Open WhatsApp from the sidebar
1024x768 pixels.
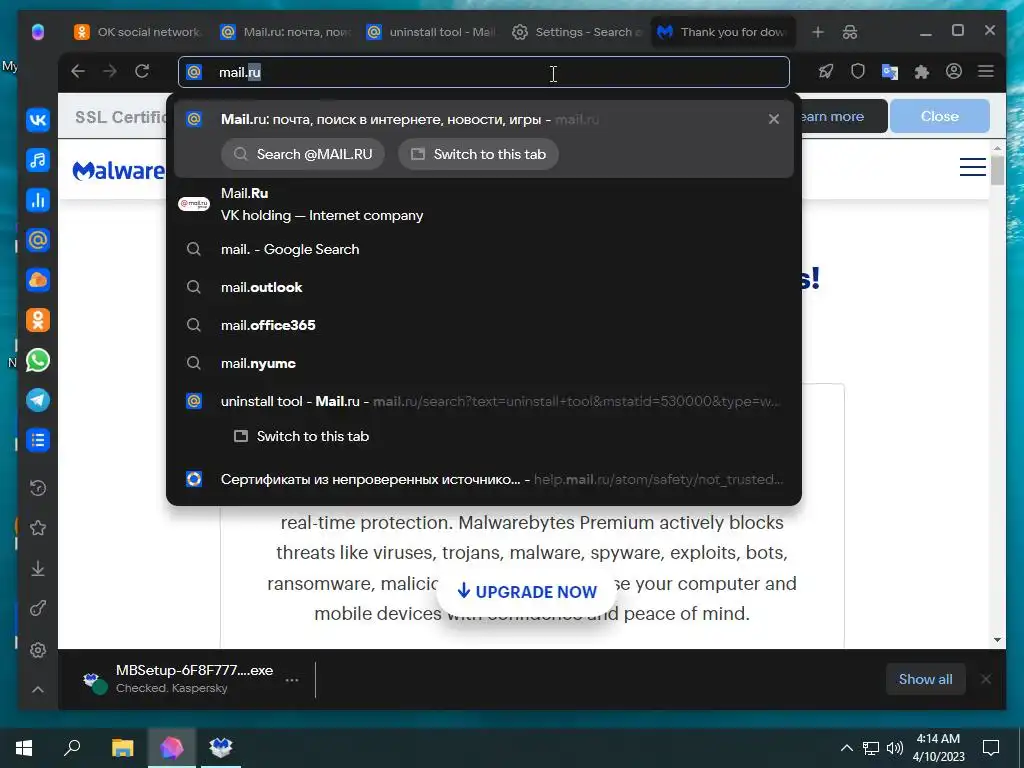pos(38,360)
